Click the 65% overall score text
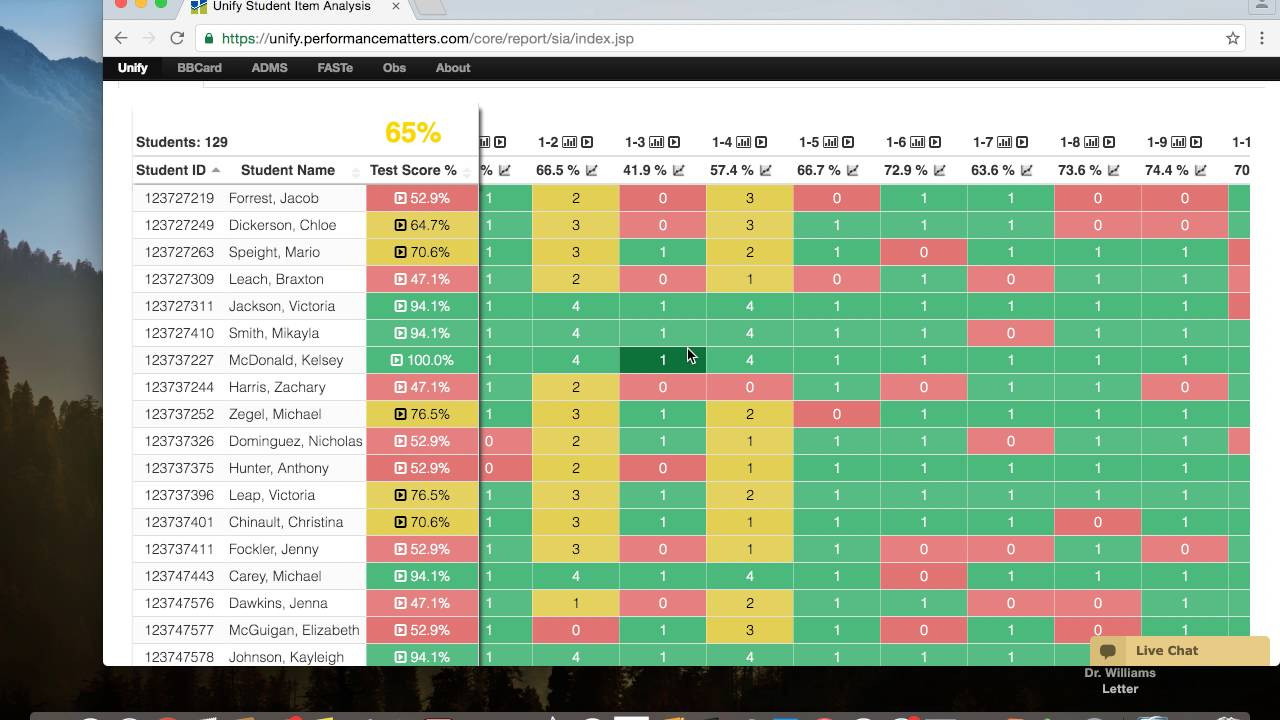This screenshot has width=1280, height=720. click(x=413, y=132)
